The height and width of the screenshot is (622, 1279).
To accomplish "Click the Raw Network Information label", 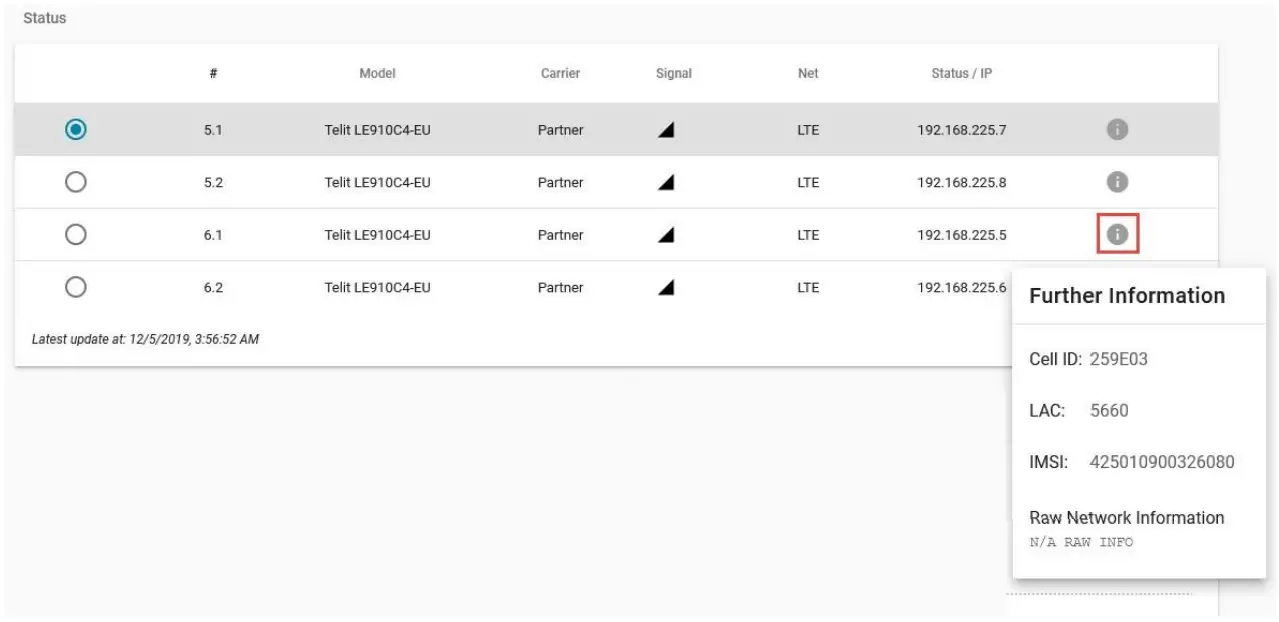I will (1126, 518).
